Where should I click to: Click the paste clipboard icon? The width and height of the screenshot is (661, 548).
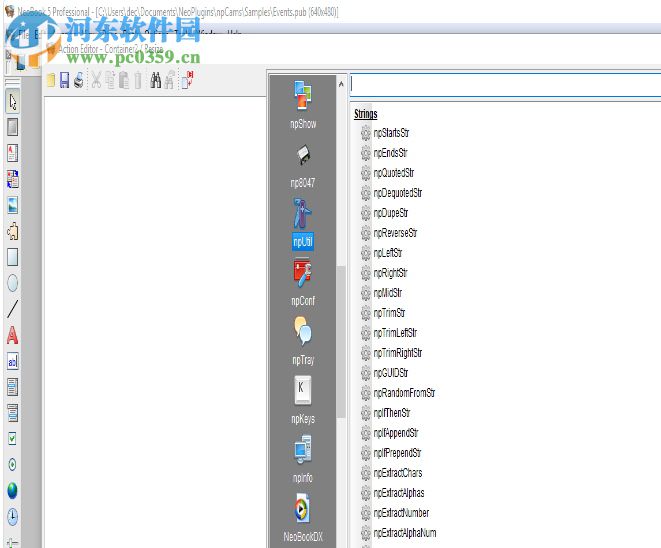(x=124, y=80)
